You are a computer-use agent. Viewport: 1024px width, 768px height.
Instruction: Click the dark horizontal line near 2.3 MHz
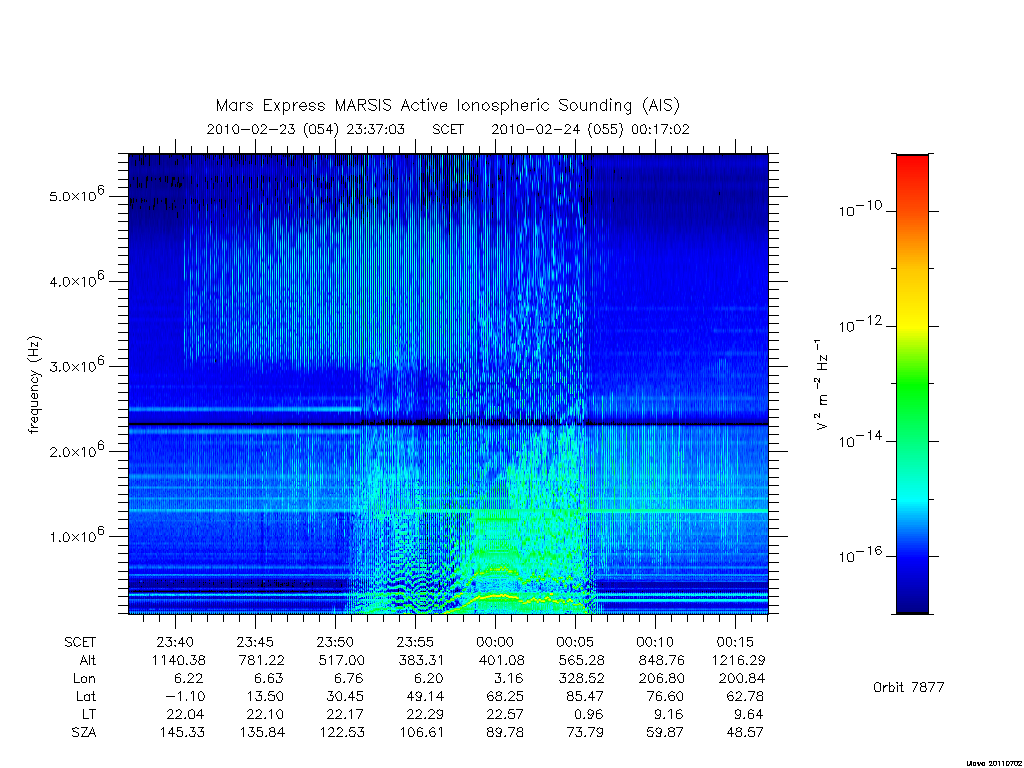(448, 424)
